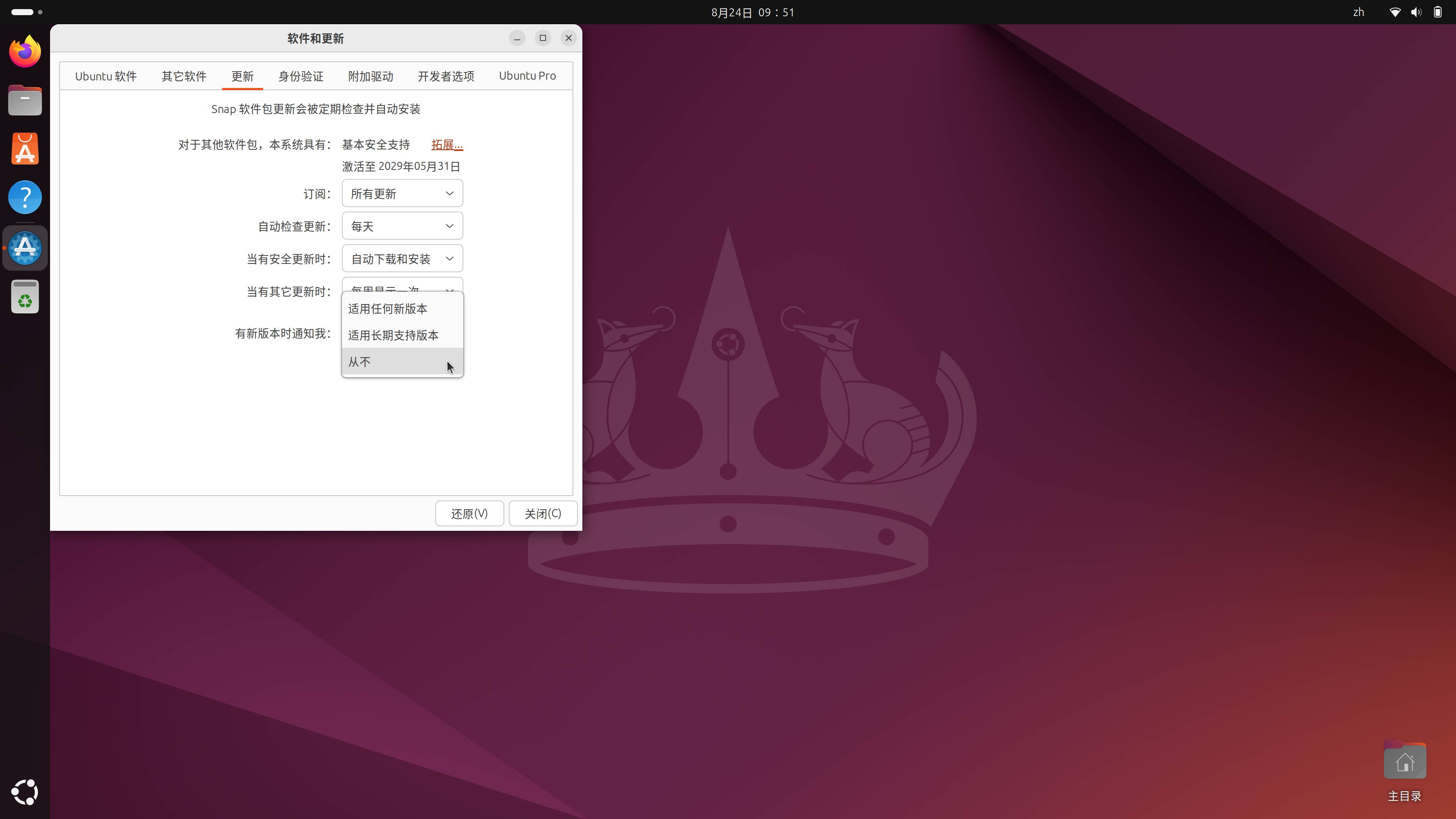The width and height of the screenshot is (1456, 819).
Task: Click the volume speaker icon
Action: click(1416, 12)
